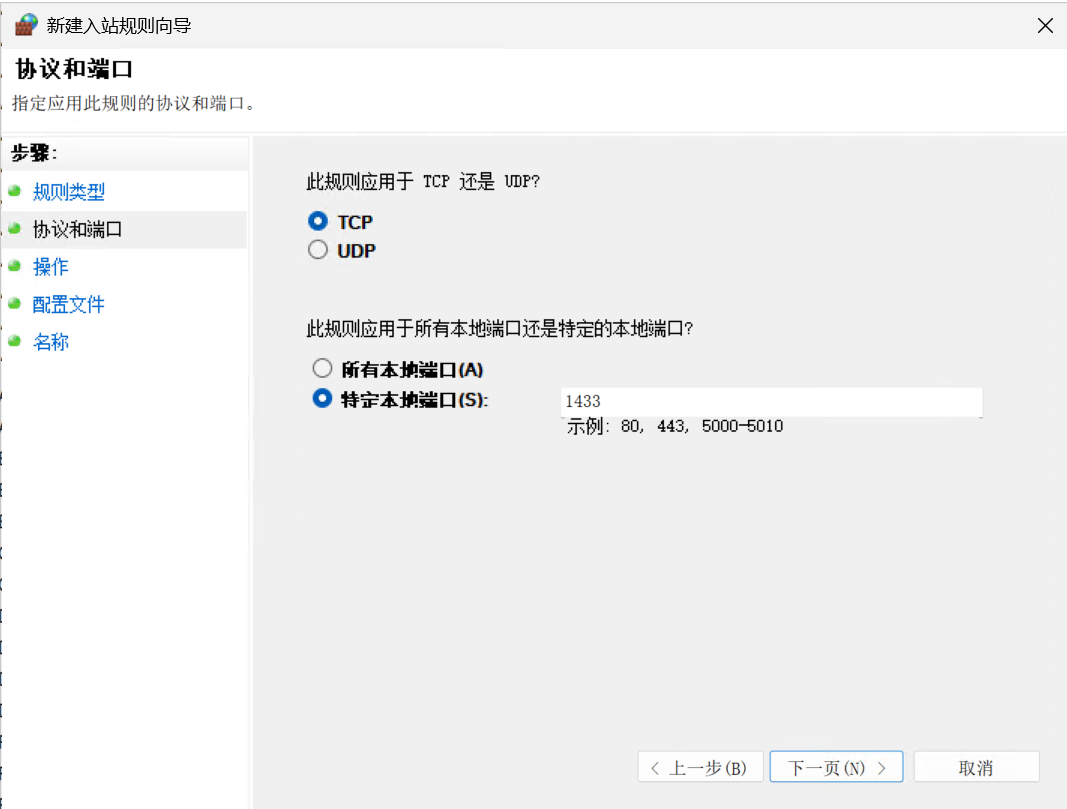Click the firewall wizard title bar icon
Image resolution: width=1067 pixels, height=809 pixels.
(x=25, y=25)
